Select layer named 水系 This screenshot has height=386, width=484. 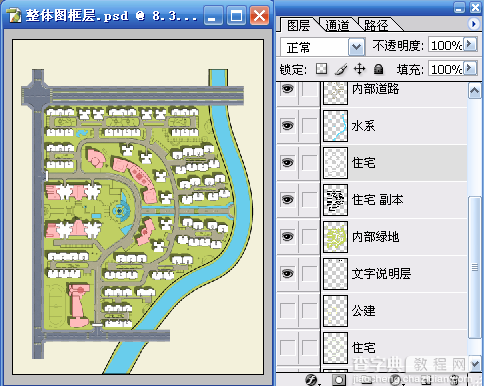pos(363,126)
